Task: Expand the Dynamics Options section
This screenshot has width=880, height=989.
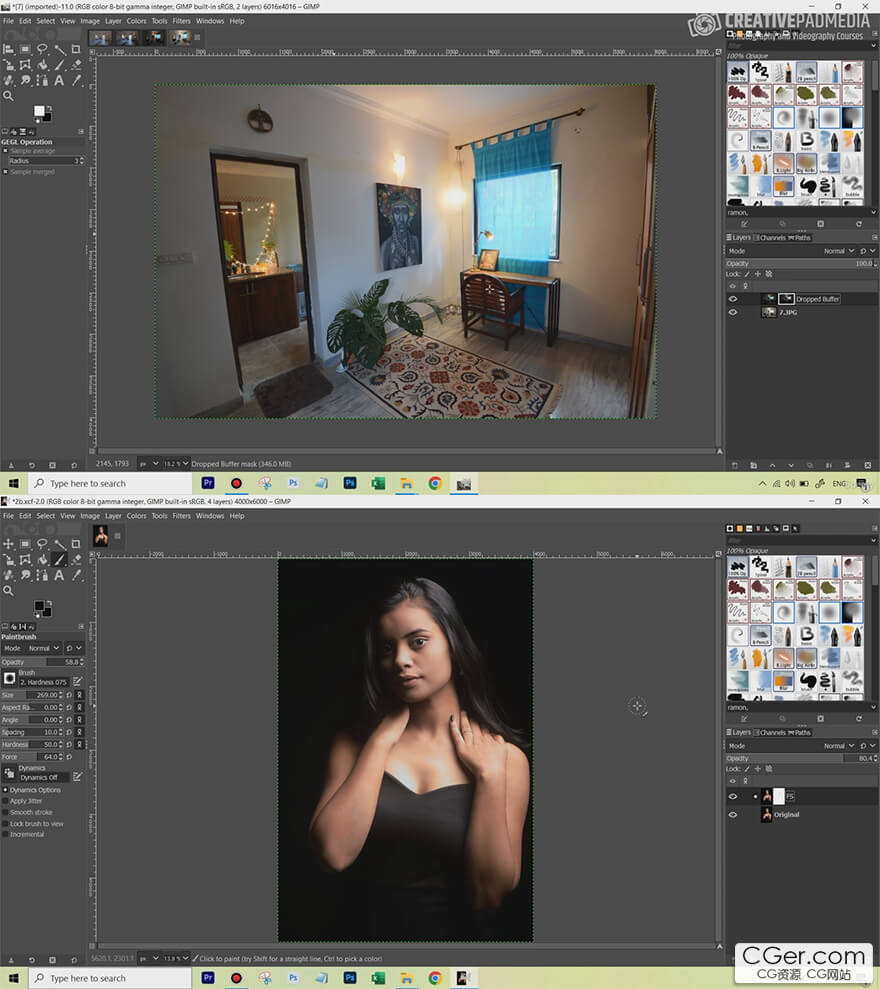Action: [x=5, y=790]
